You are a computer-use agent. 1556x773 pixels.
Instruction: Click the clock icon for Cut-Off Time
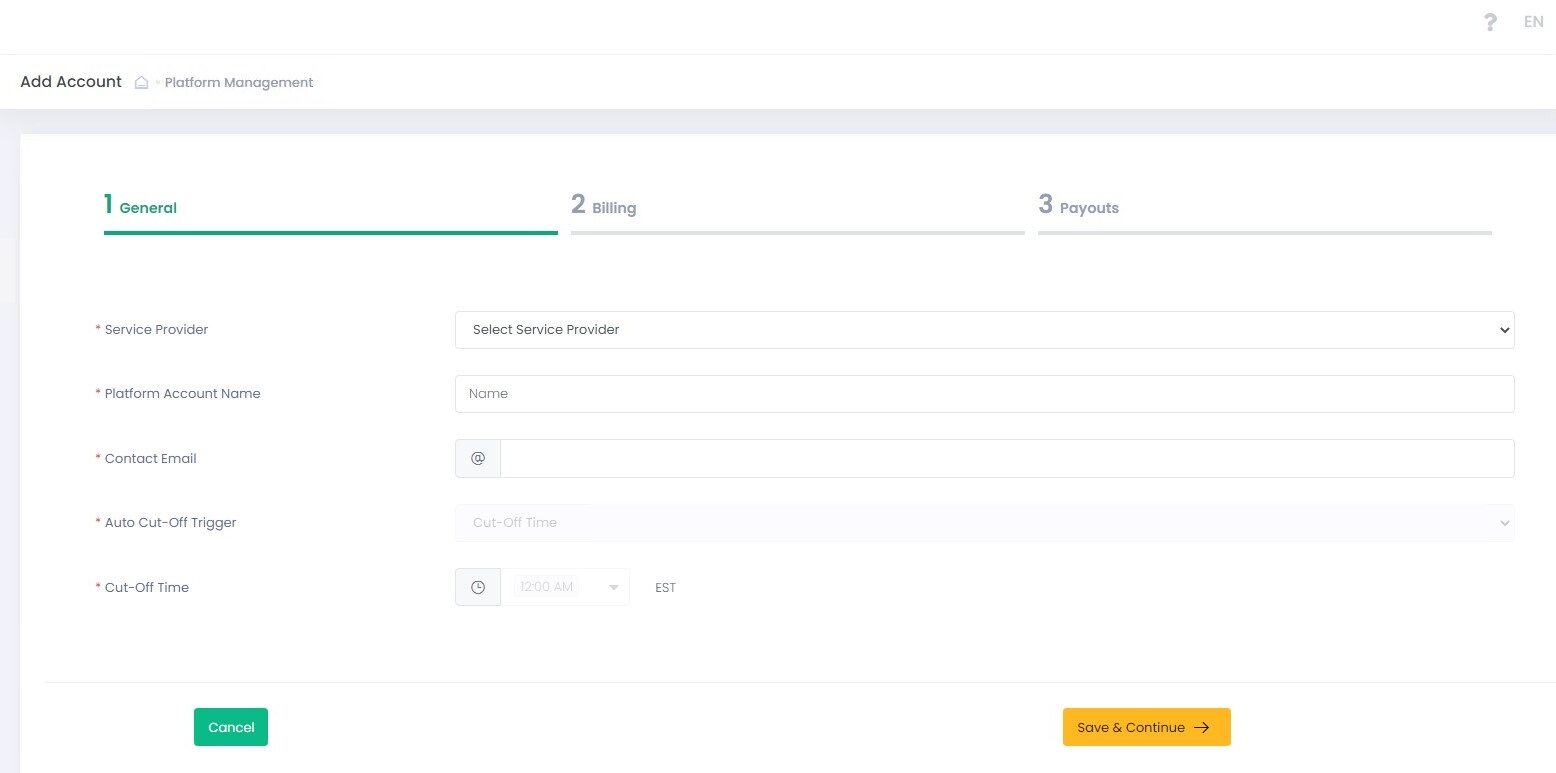click(478, 587)
